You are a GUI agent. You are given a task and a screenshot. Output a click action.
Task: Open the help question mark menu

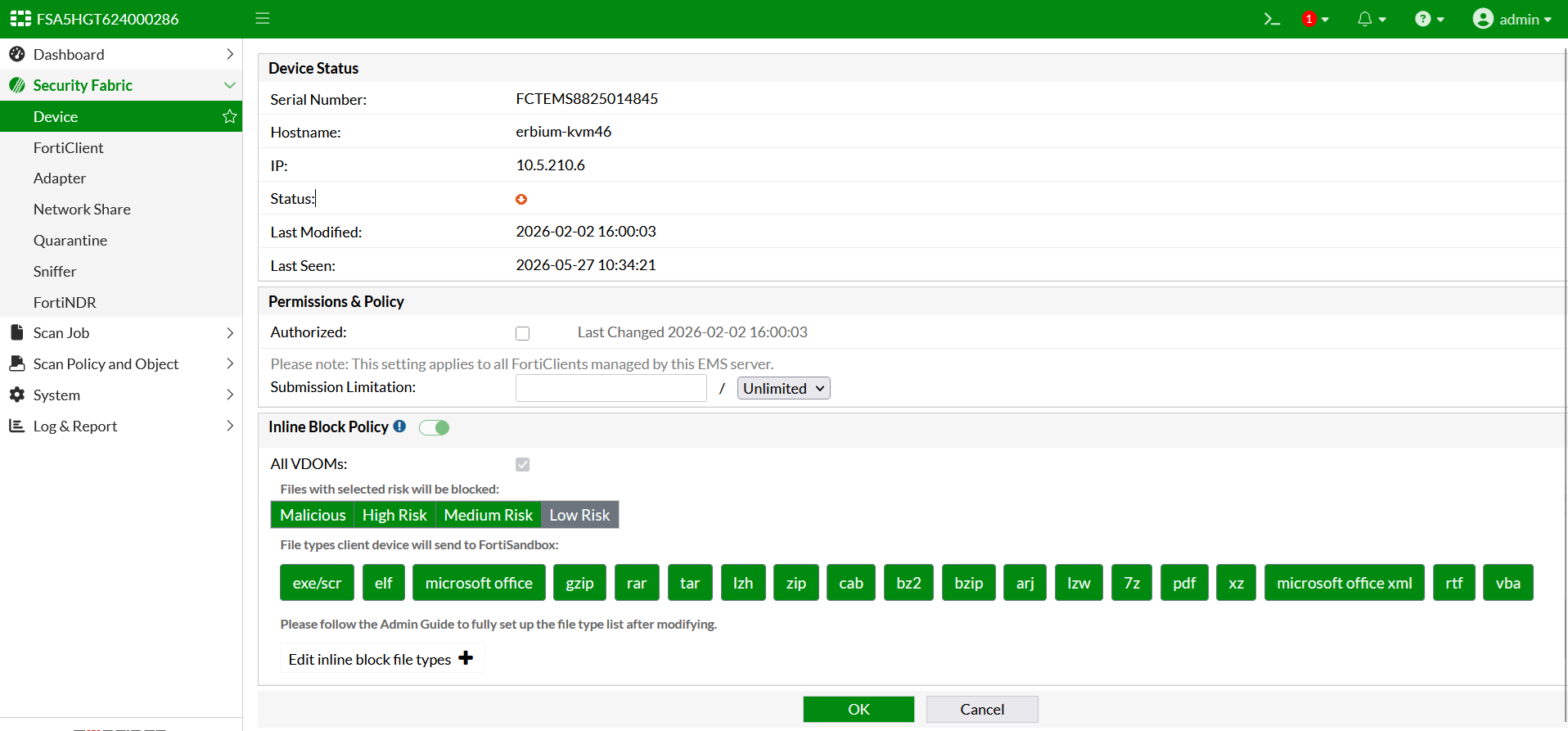(x=1423, y=19)
